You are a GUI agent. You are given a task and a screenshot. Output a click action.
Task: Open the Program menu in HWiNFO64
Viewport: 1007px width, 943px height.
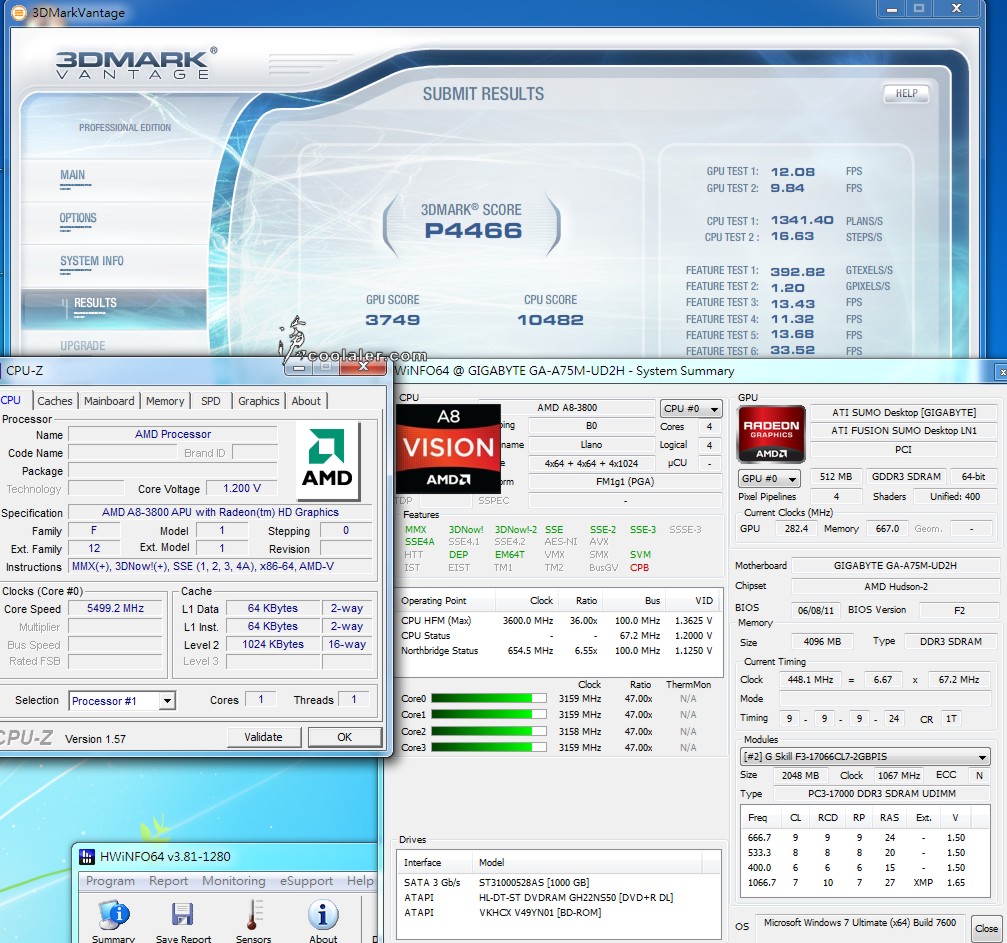point(110,881)
